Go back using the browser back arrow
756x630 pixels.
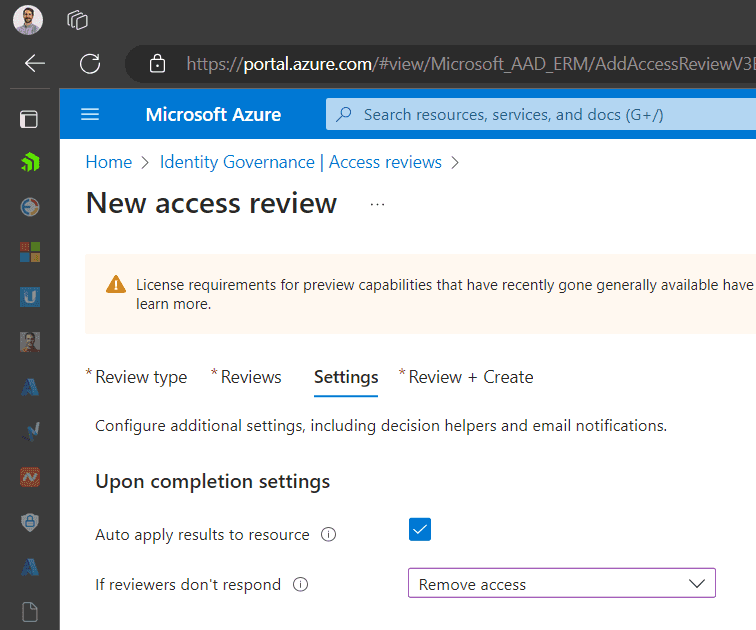35,64
